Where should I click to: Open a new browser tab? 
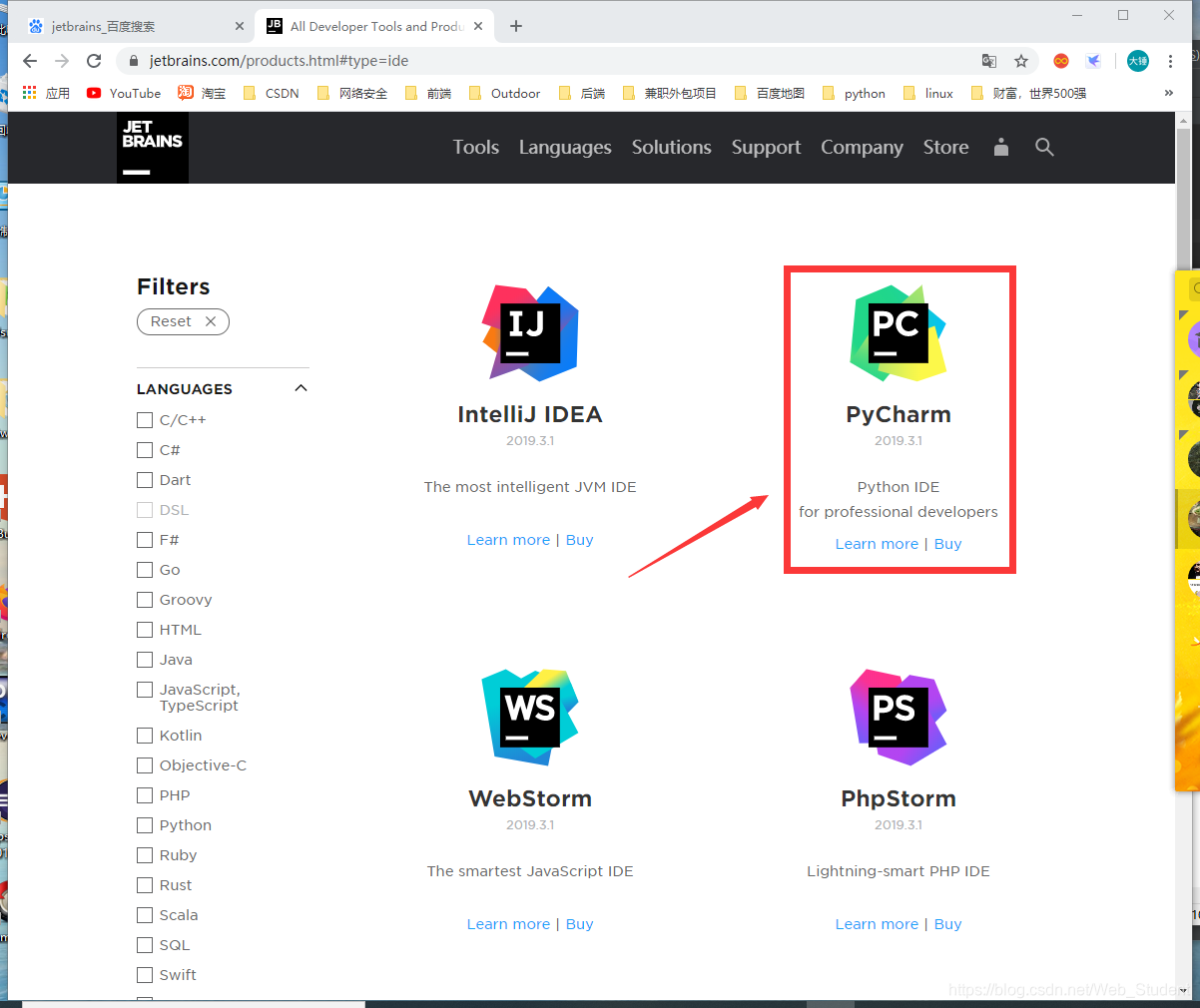[x=516, y=26]
